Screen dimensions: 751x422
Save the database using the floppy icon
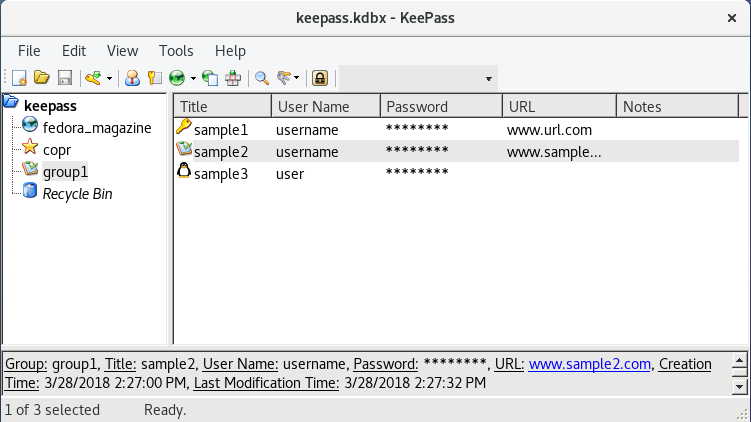[x=64, y=78]
